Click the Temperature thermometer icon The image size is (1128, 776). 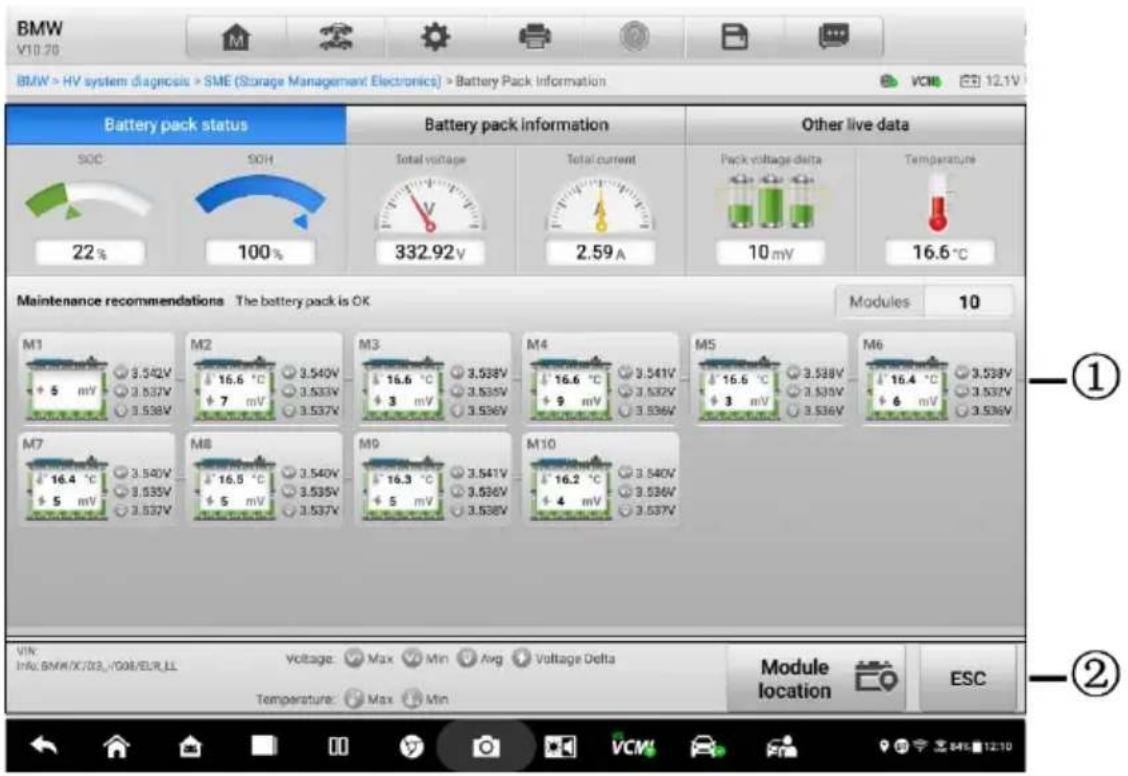point(938,204)
